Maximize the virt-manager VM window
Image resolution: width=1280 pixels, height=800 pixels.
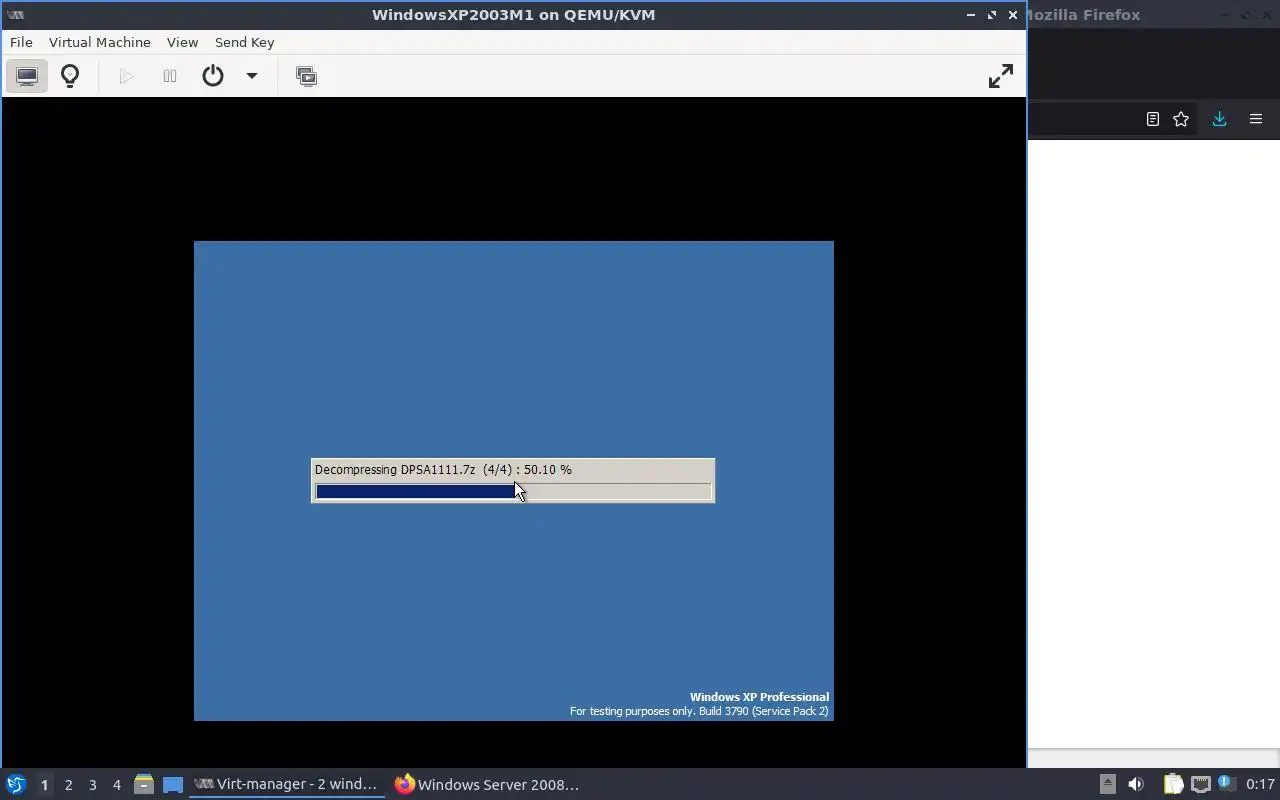click(x=991, y=15)
